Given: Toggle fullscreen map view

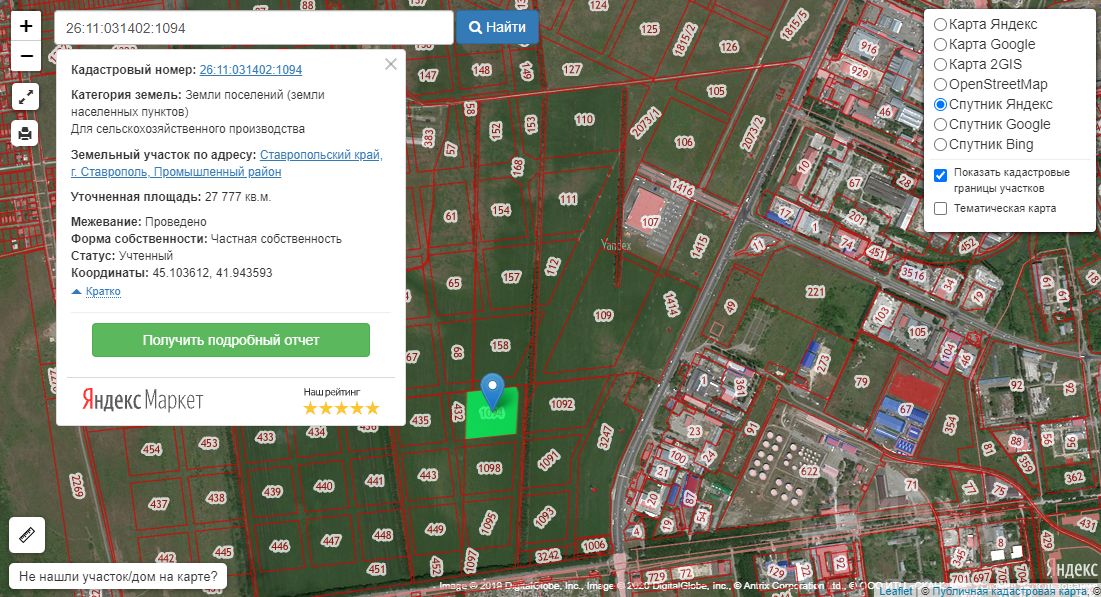Looking at the screenshot, I should coord(26,97).
